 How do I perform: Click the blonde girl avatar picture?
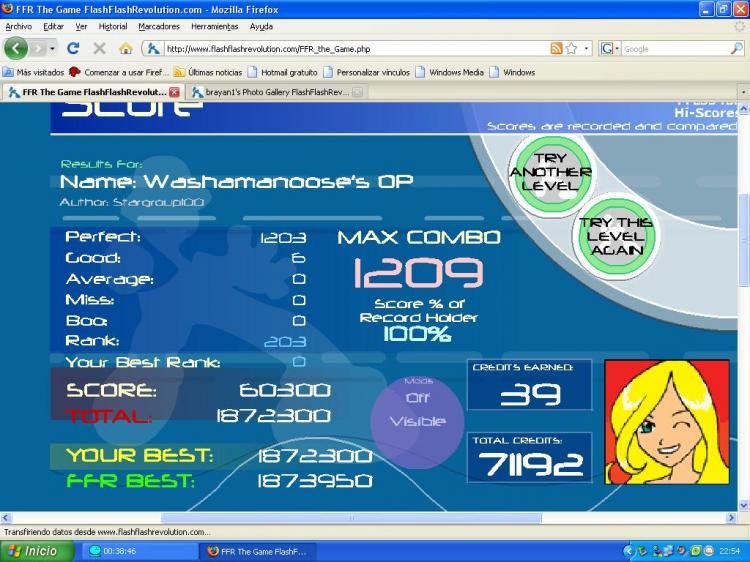(x=653, y=421)
